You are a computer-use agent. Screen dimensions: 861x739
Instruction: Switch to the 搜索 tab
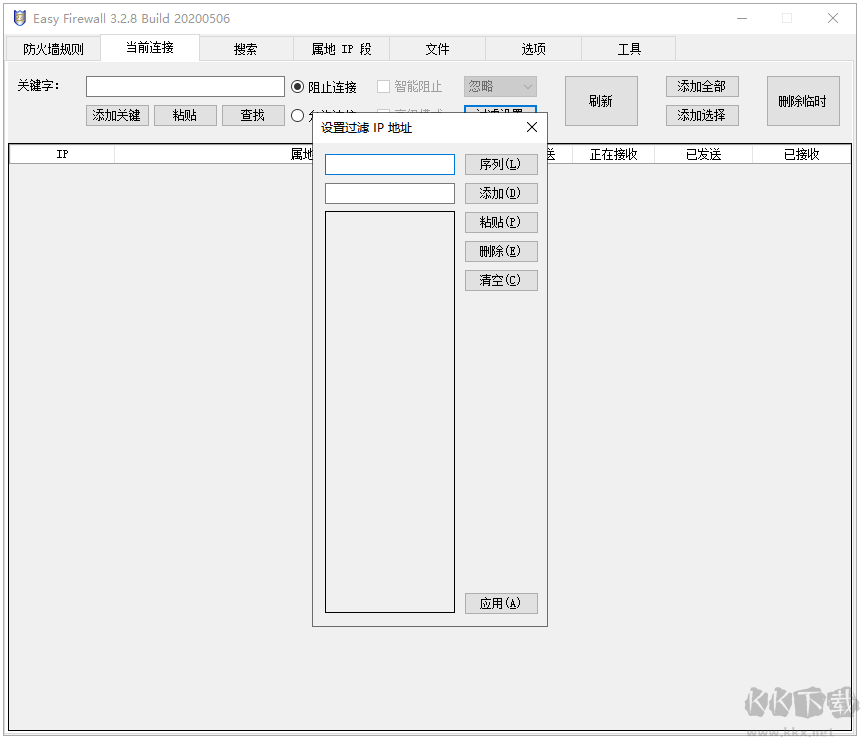click(x=245, y=48)
